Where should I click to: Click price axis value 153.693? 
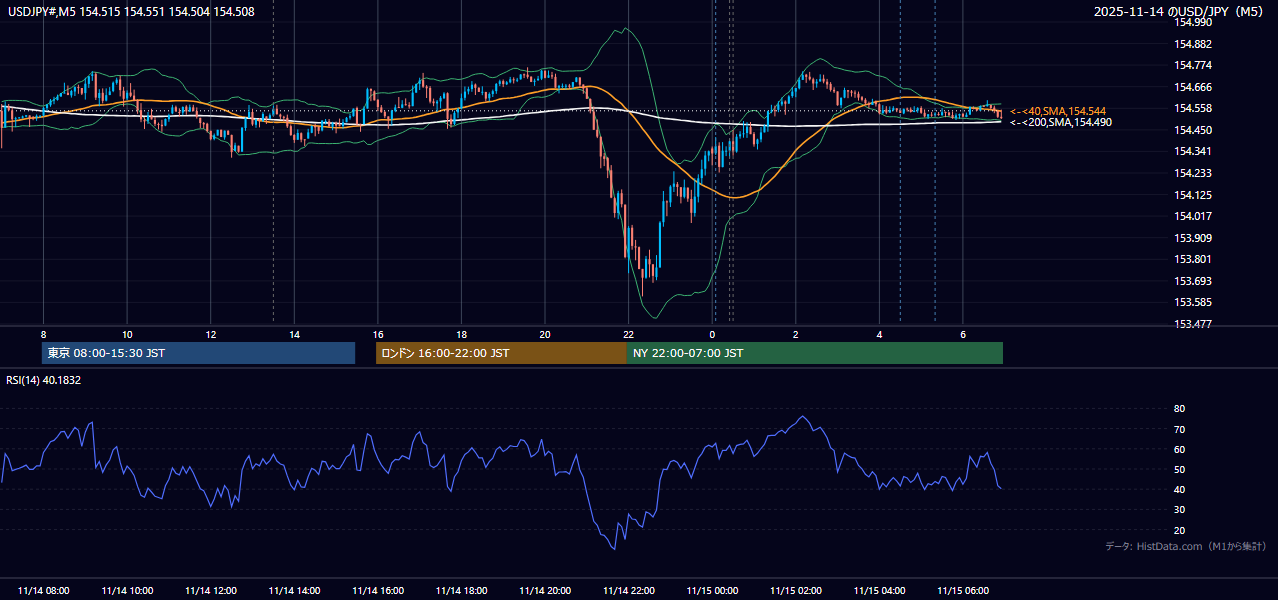(1193, 281)
